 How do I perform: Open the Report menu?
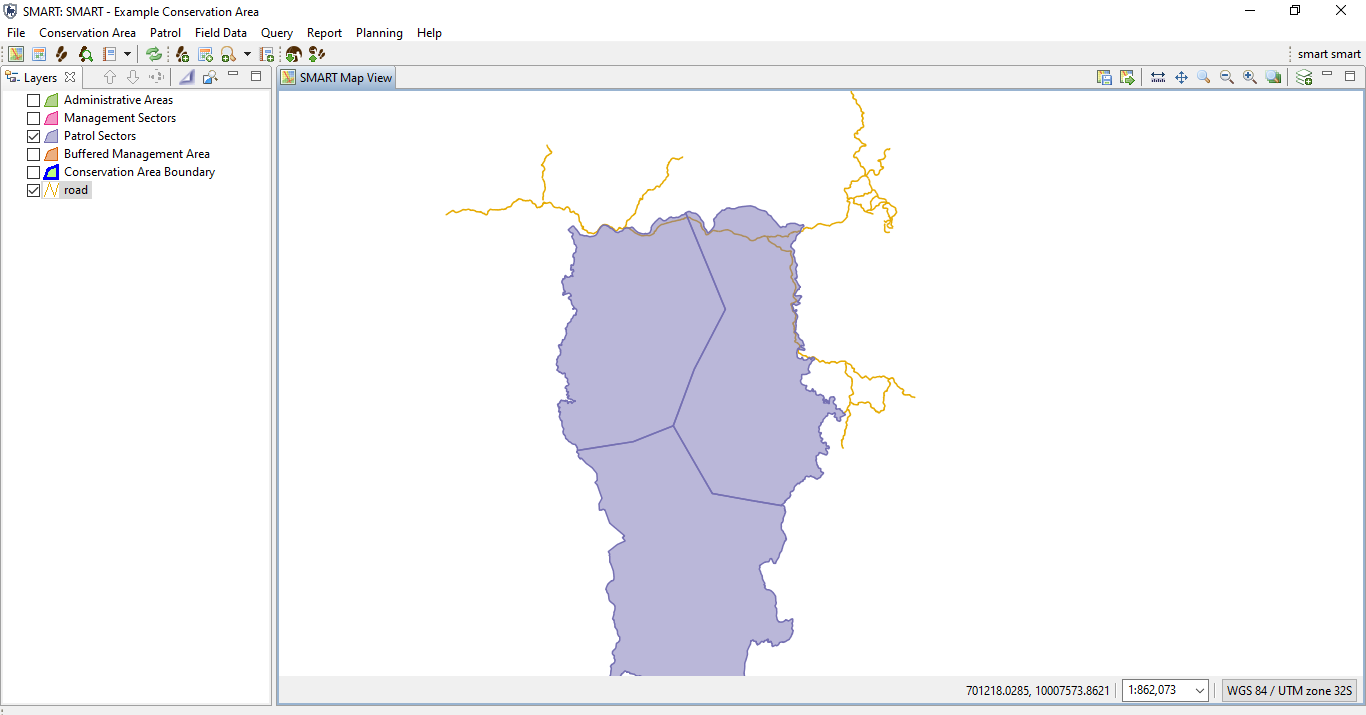click(x=325, y=33)
